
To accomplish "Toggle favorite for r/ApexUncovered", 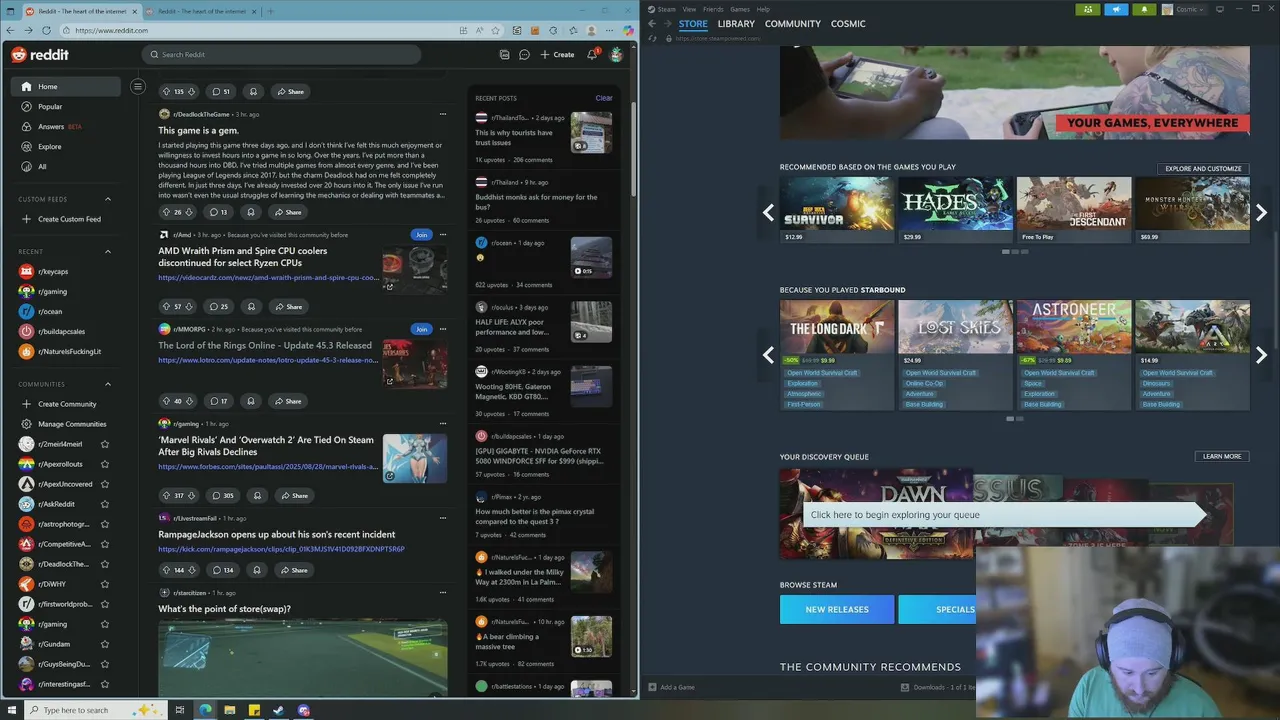I will [105, 484].
